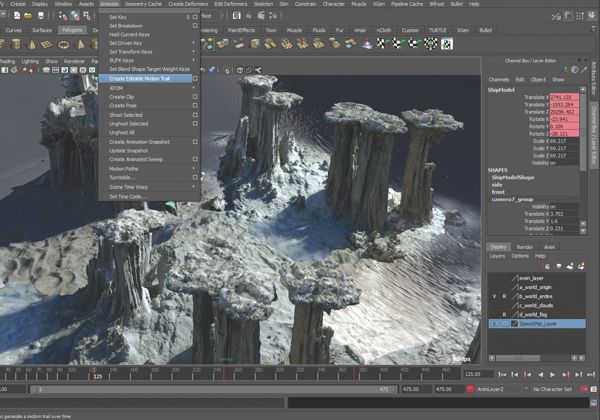Open the viewport Lighting menu

coord(30,61)
